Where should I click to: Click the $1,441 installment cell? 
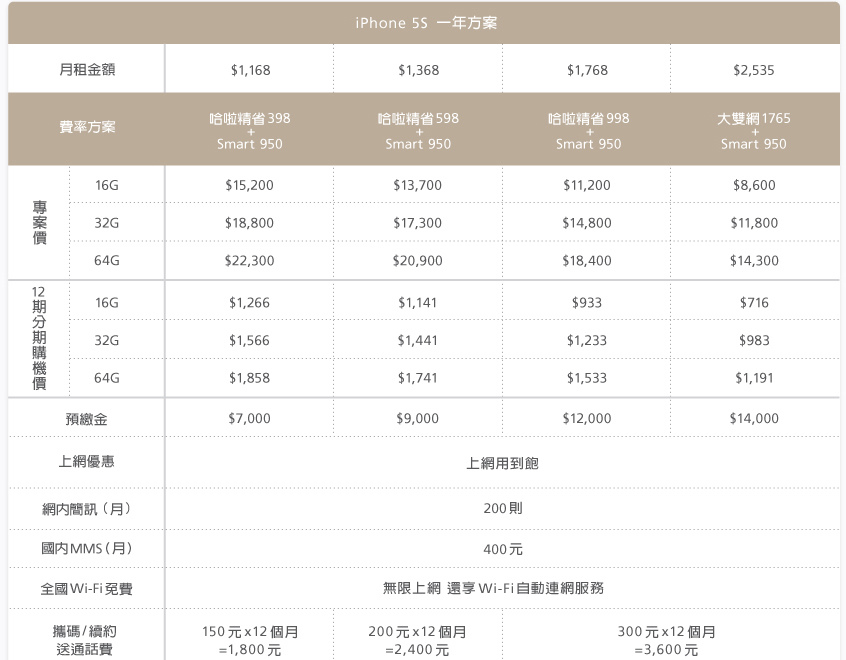tap(418, 341)
